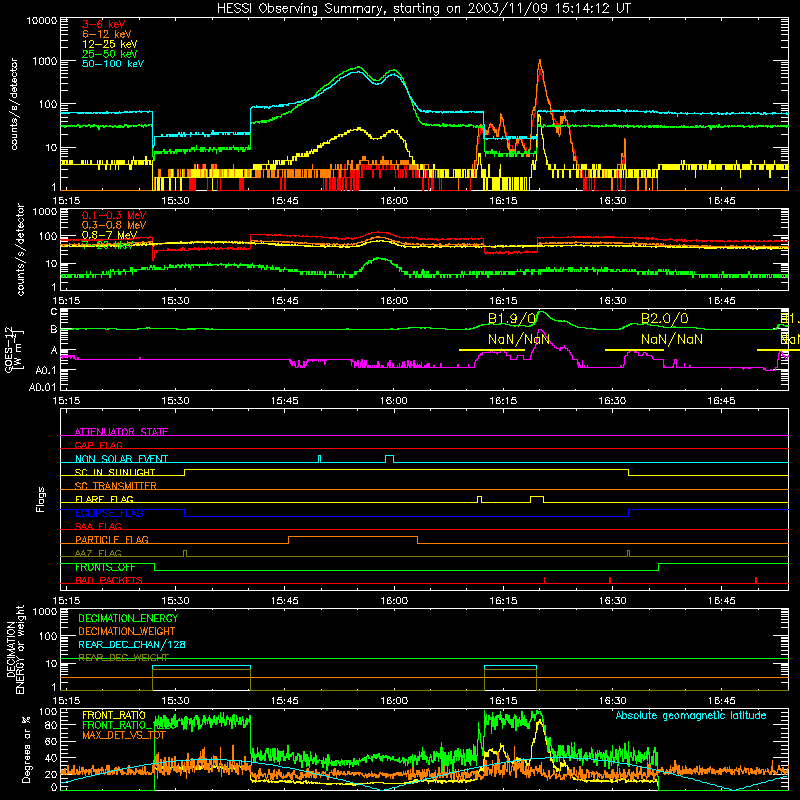Click the GOES-12 axis label
800x800 pixels.
click(x=10, y=350)
